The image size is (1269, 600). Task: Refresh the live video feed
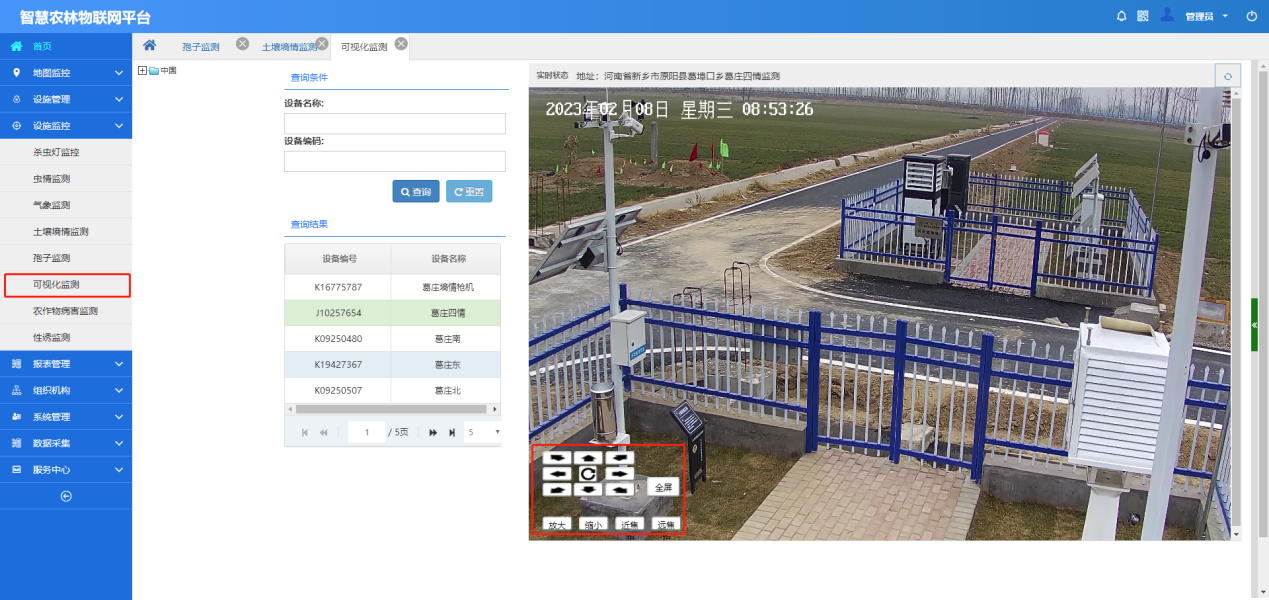pos(1227,76)
